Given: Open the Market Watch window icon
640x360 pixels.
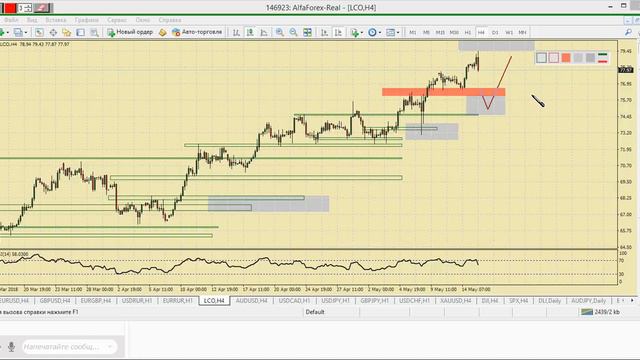Looking at the screenshot, I should click(39, 32).
